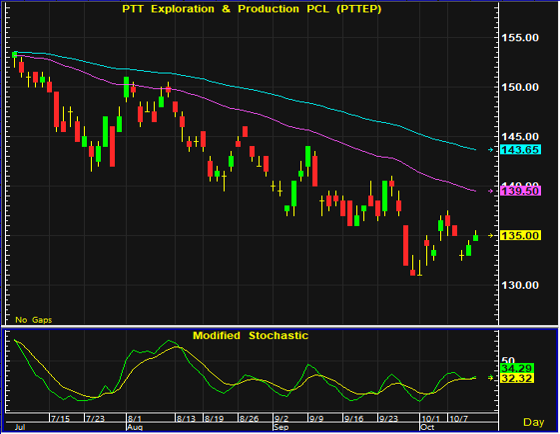Click the 9/9 date marker
The image size is (560, 434).
point(316,418)
